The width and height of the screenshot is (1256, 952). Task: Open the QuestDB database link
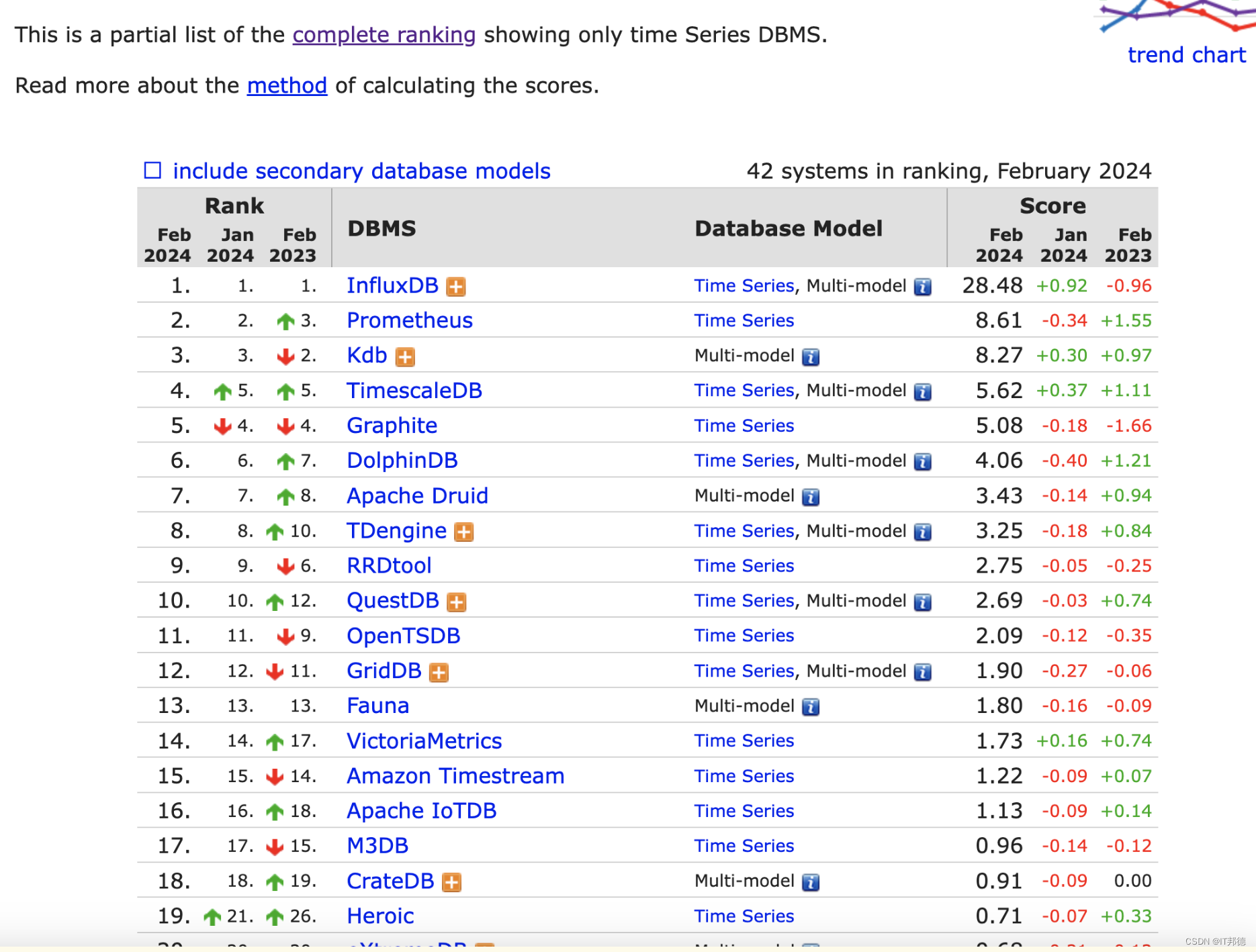click(393, 600)
